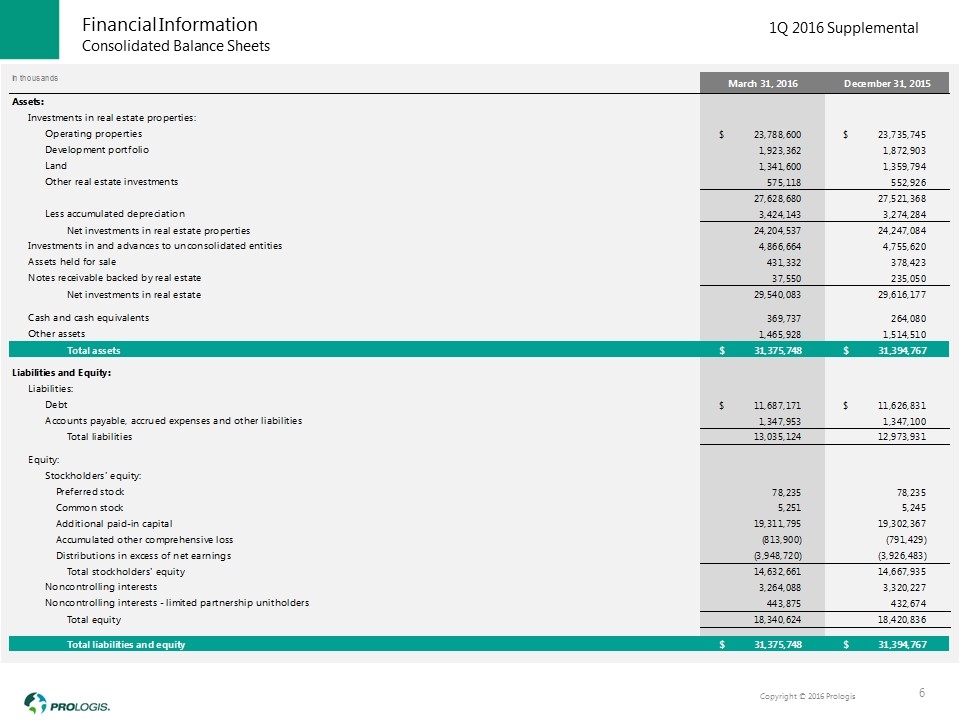
Task: Select the Liabilities and Equity section heading
Action: point(61,373)
